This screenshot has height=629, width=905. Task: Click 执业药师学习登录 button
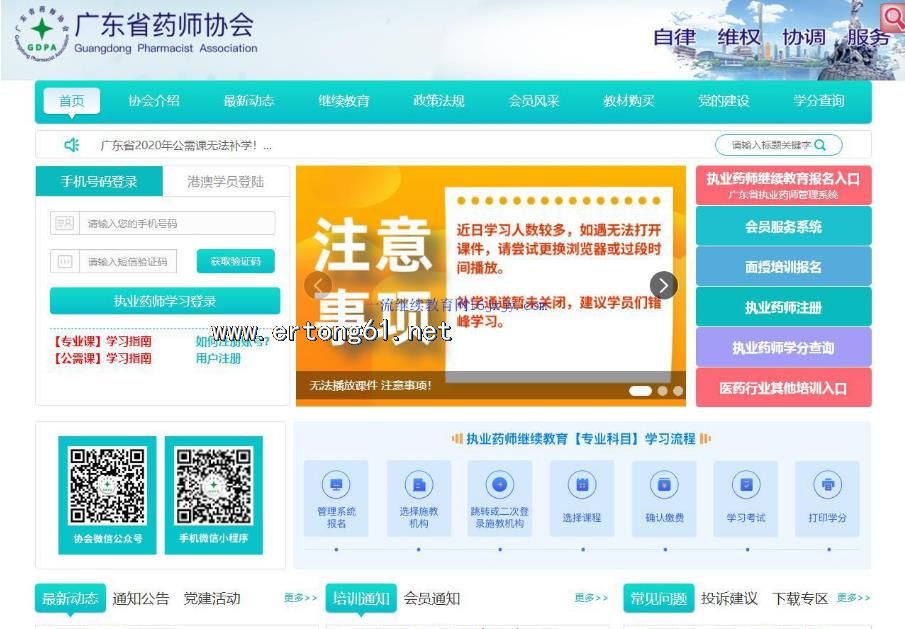(165, 301)
